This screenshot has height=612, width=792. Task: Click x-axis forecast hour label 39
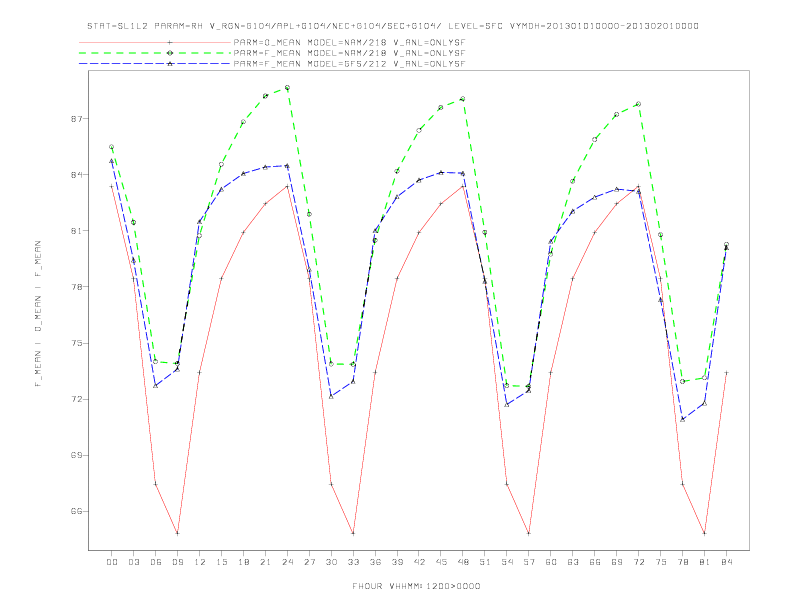397,562
